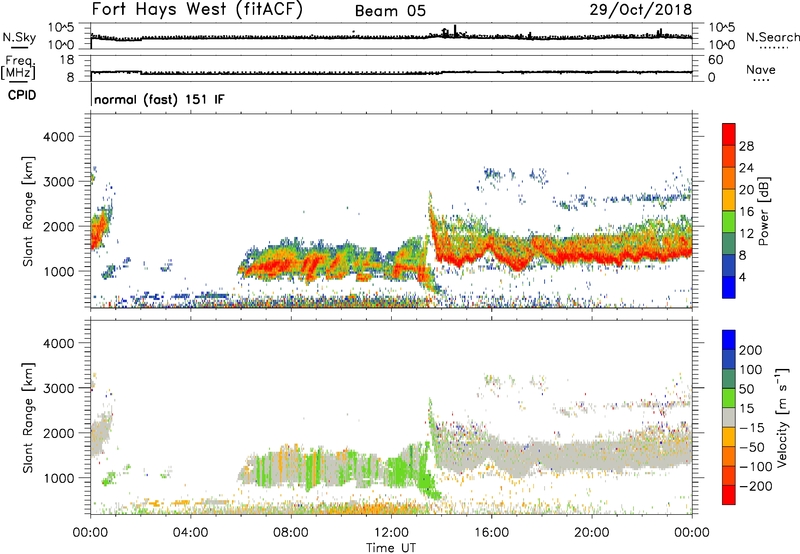
Task: Click '1000' tick on the power panel
Action: (x=58, y=271)
